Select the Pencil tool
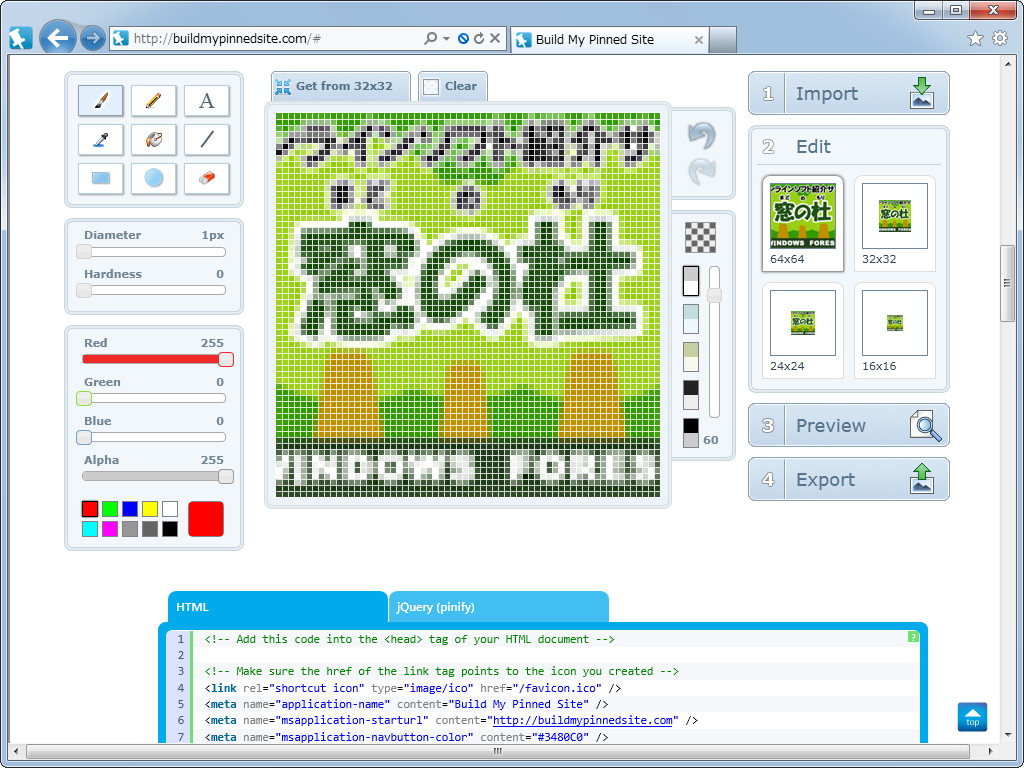Viewport: 1024px width, 768px height. click(x=153, y=100)
